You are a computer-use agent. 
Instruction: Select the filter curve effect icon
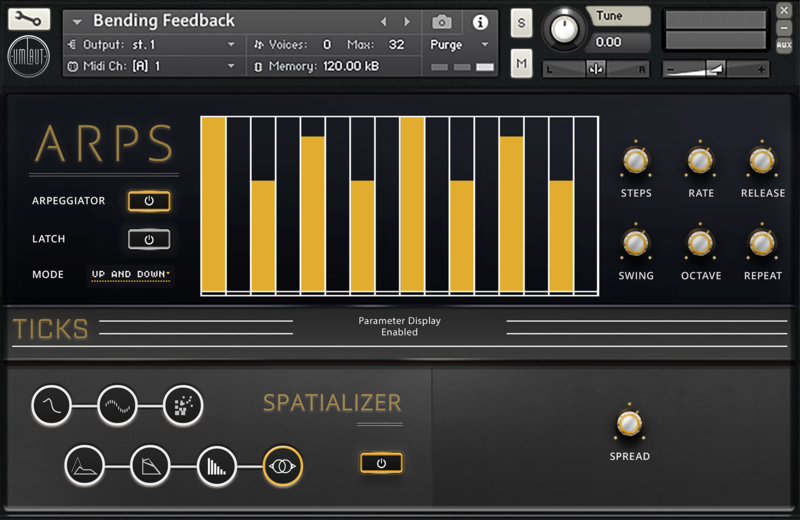[x=52, y=406]
